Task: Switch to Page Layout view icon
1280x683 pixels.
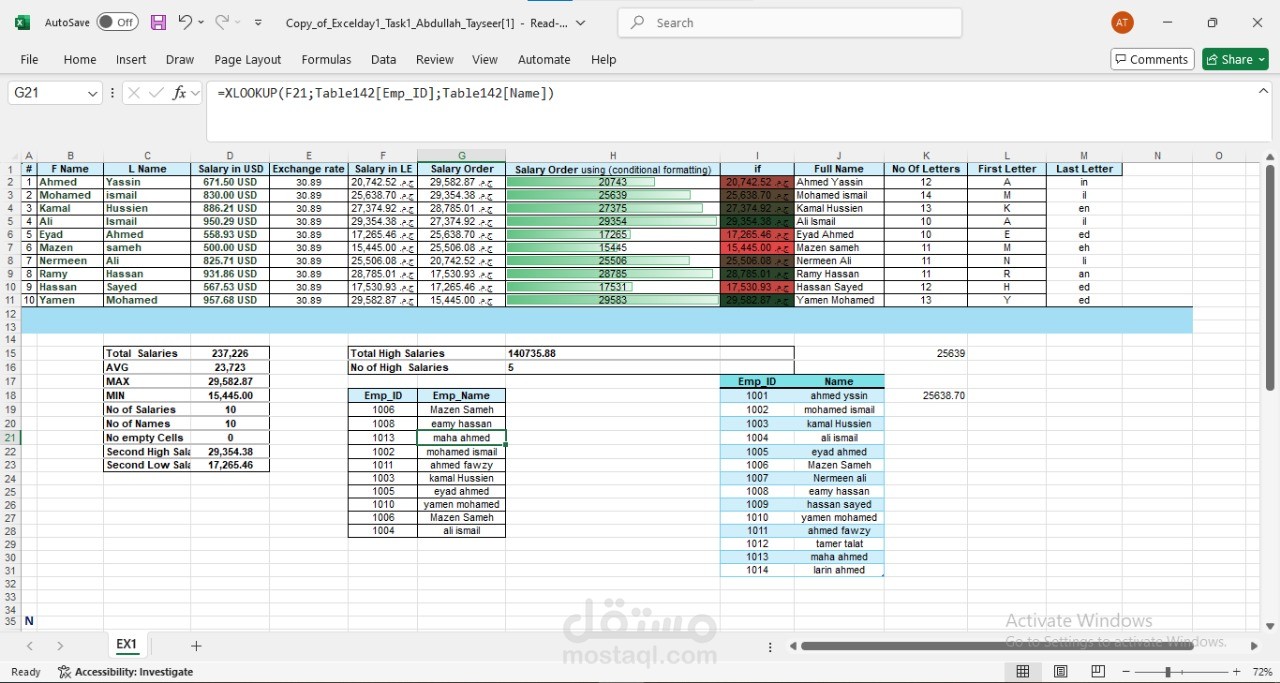Action: coord(1061,672)
